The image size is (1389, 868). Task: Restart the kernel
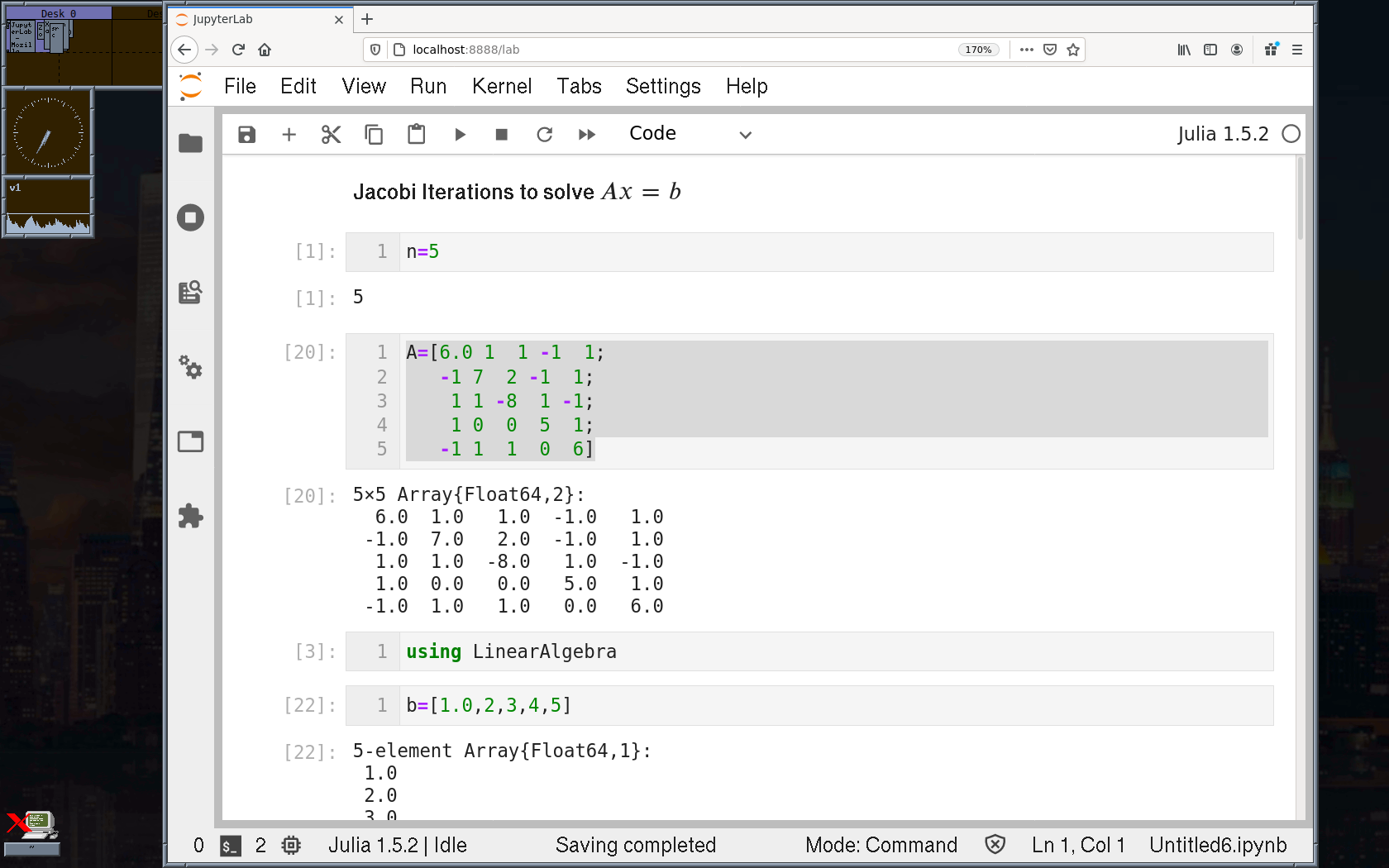pos(544,134)
